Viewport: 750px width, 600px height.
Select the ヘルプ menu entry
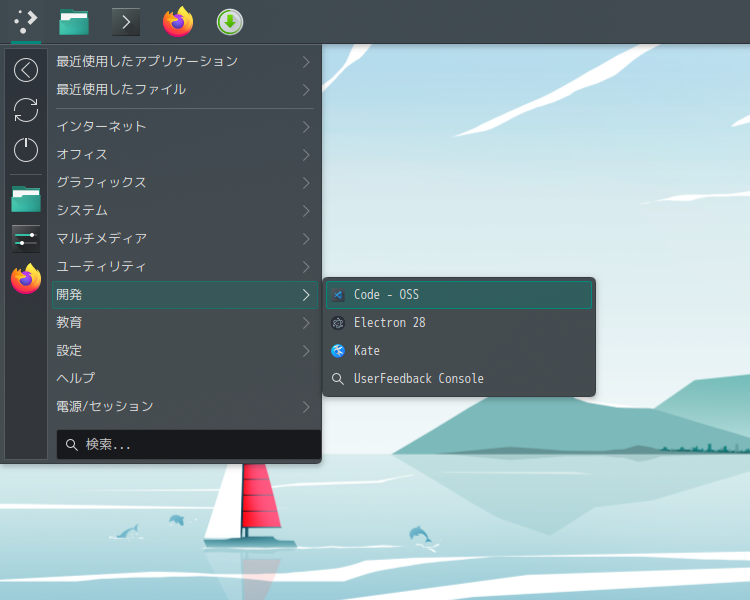click(184, 378)
